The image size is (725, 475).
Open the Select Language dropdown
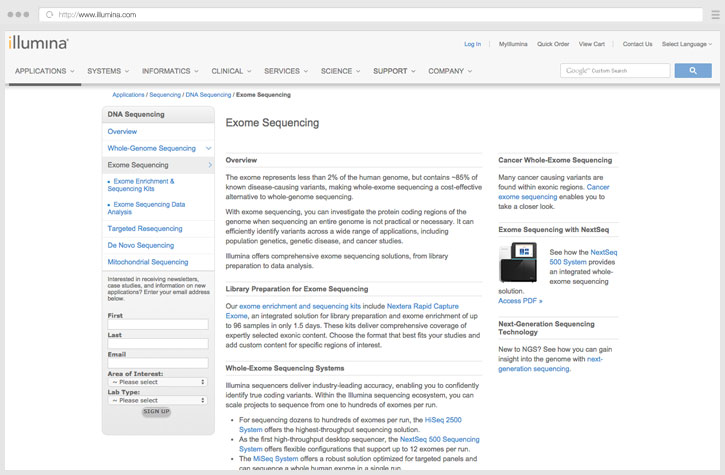pos(687,44)
